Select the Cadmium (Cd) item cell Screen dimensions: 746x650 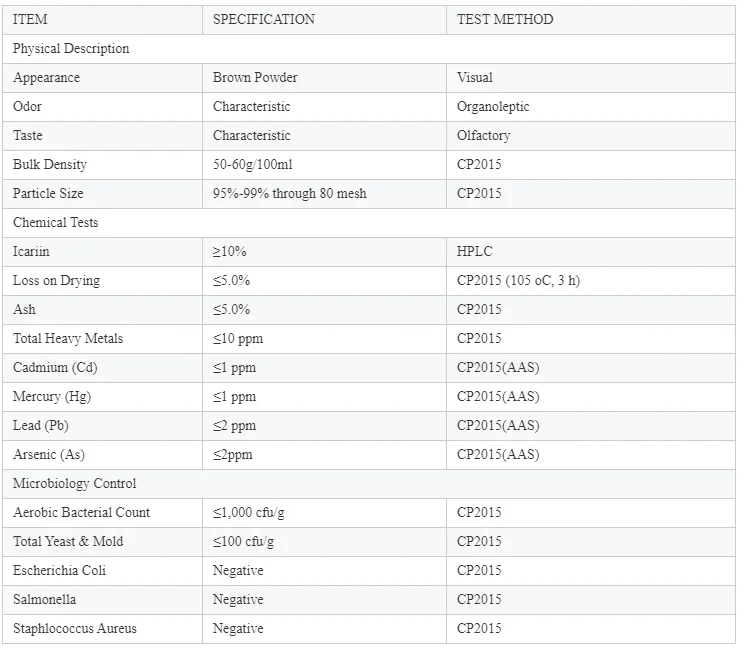point(55,367)
